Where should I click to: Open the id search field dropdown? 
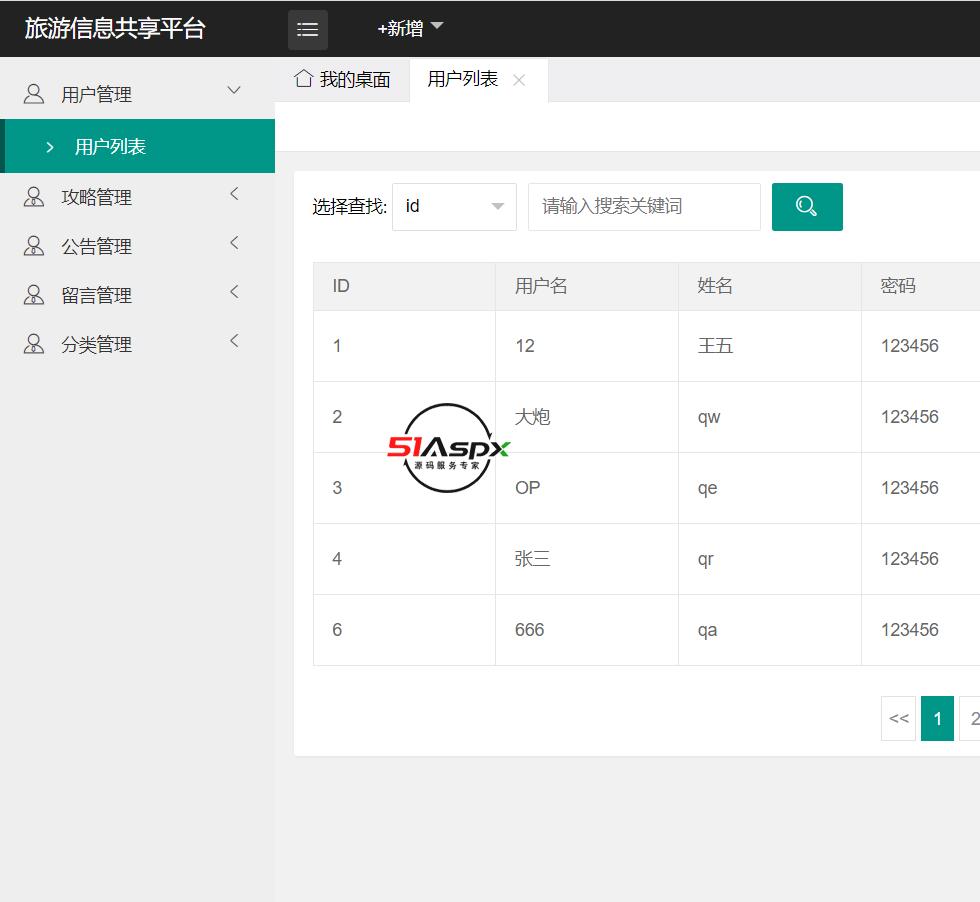454,207
